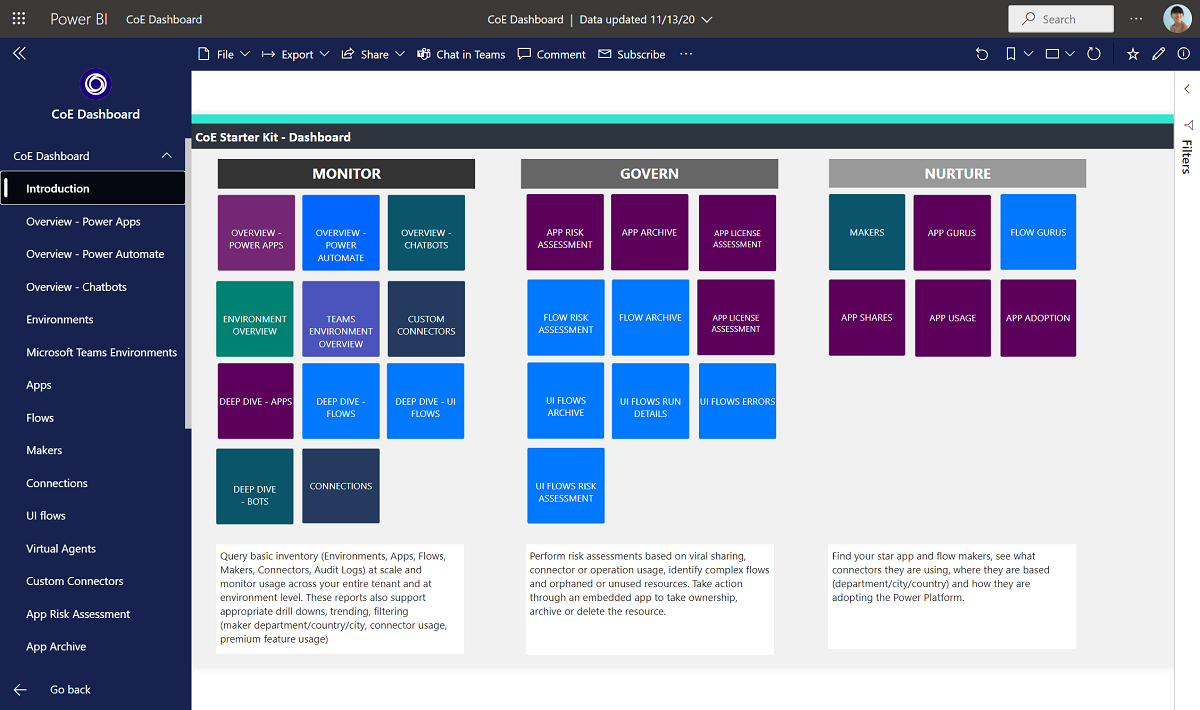This screenshot has width=1200, height=710.
Task: Reset the report to default view
Action: coord(982,54)
